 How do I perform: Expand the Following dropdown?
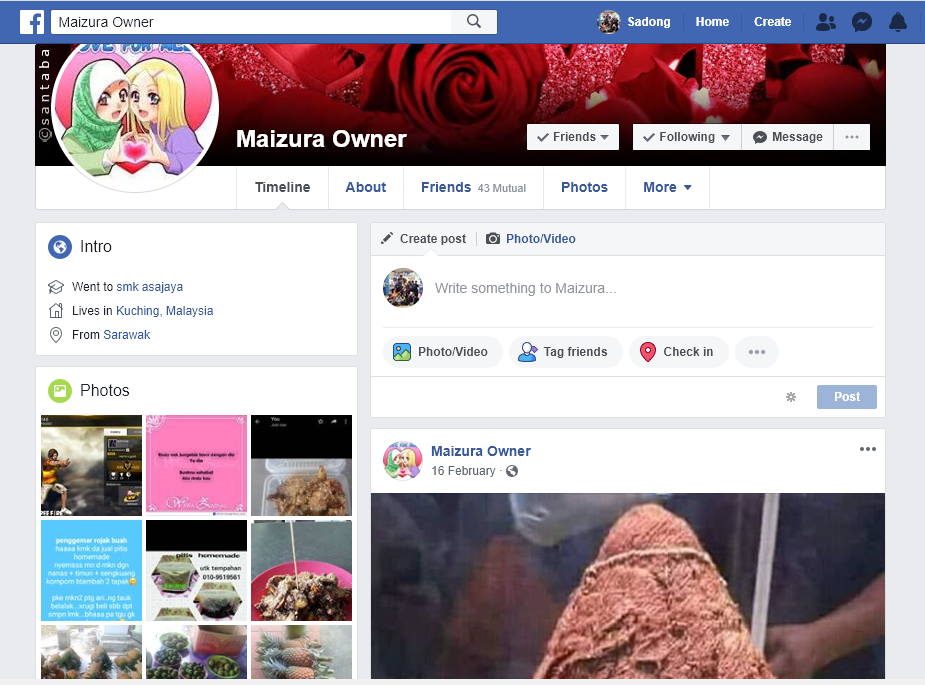point(686,137)
